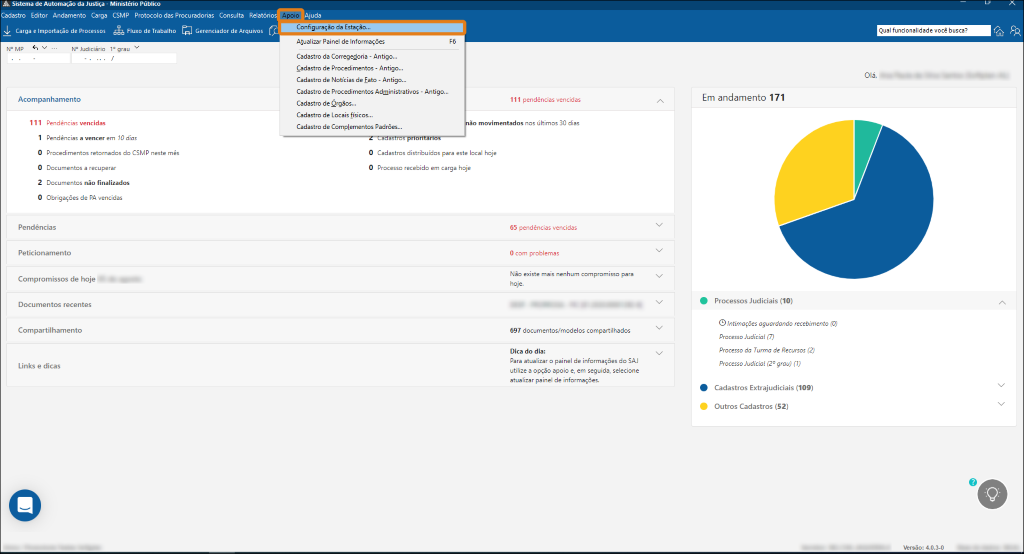Screen dimensions: 1024x554
Task: Open the Protocolo das Procuradorias menu
Action: pos(174,15)
